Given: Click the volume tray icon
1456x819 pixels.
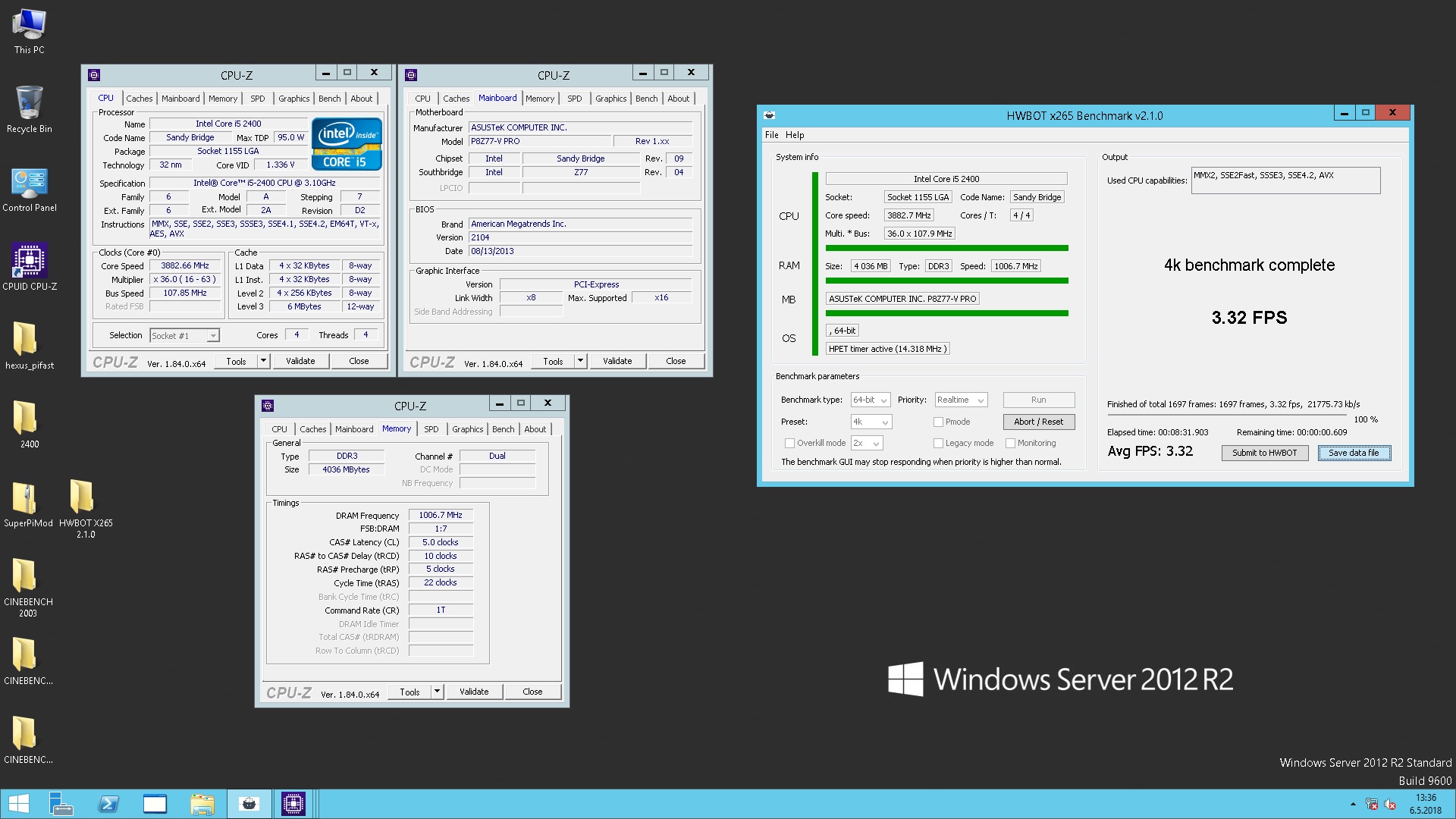Looking at the screenshot, I should 1390,805.
